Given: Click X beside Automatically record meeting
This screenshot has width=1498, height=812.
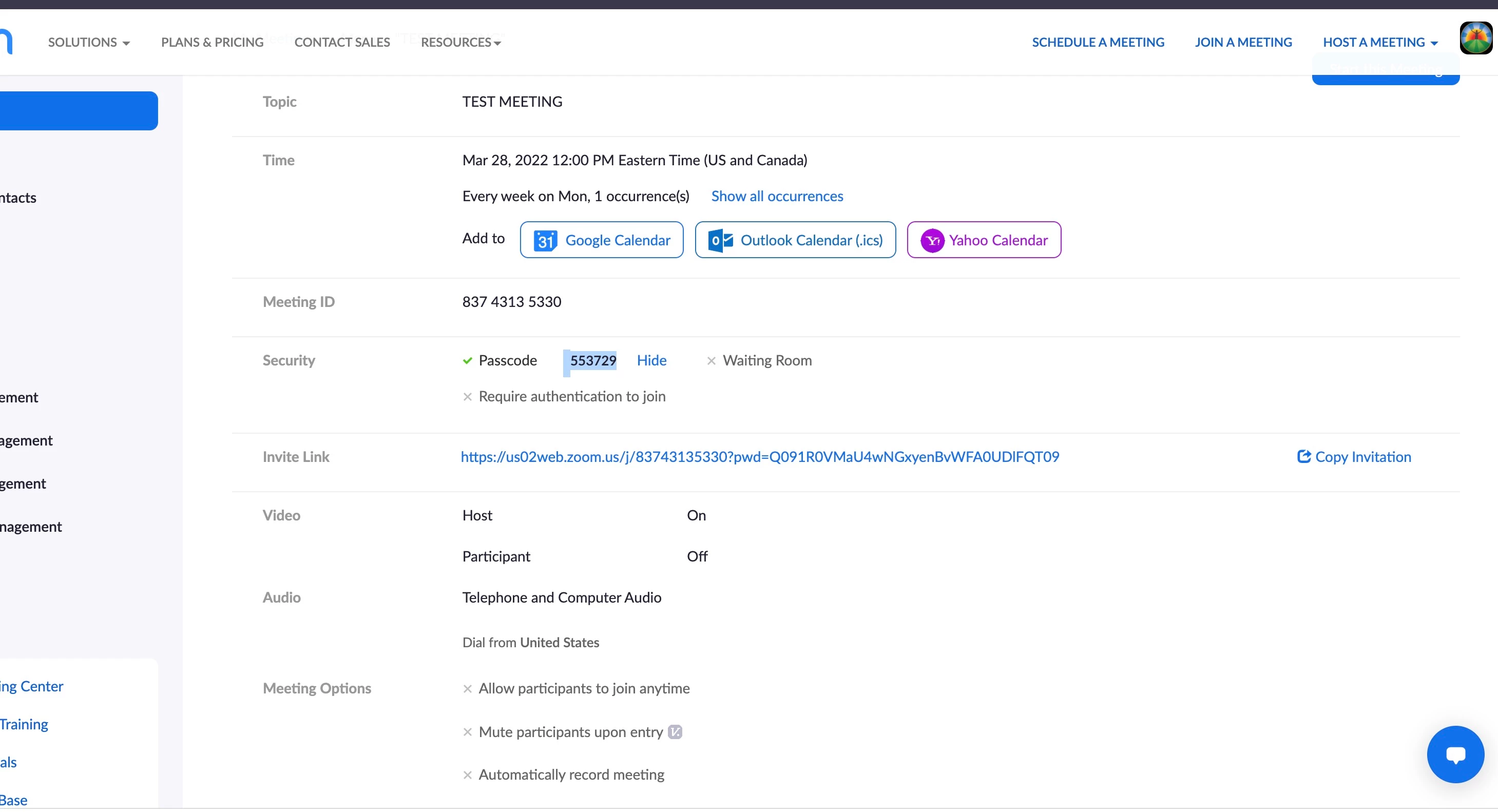Looking at the screenshot, I should click(x=467, y=776).
